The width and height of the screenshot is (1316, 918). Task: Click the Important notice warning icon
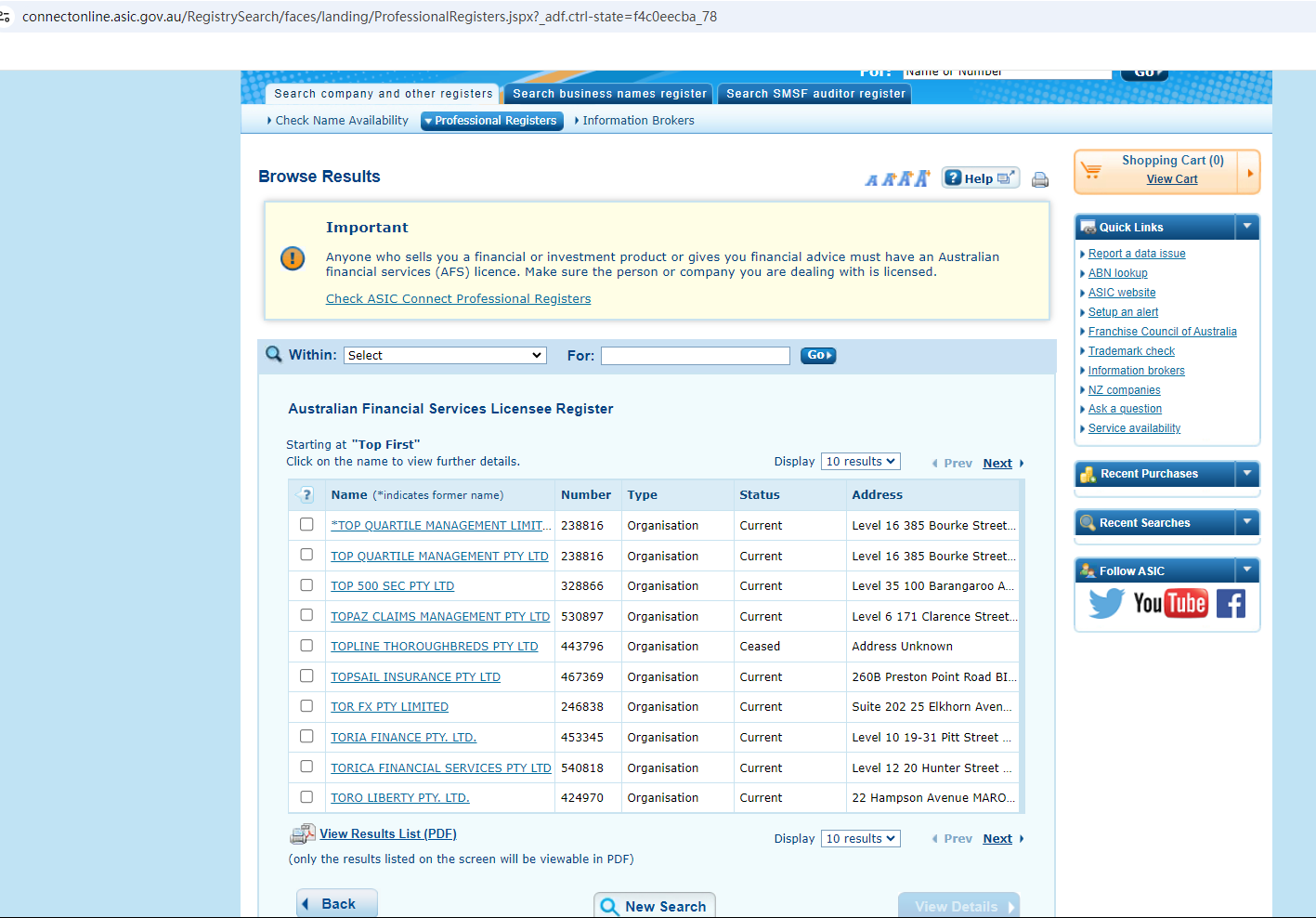pyautogui.click(x=293, y=258)
